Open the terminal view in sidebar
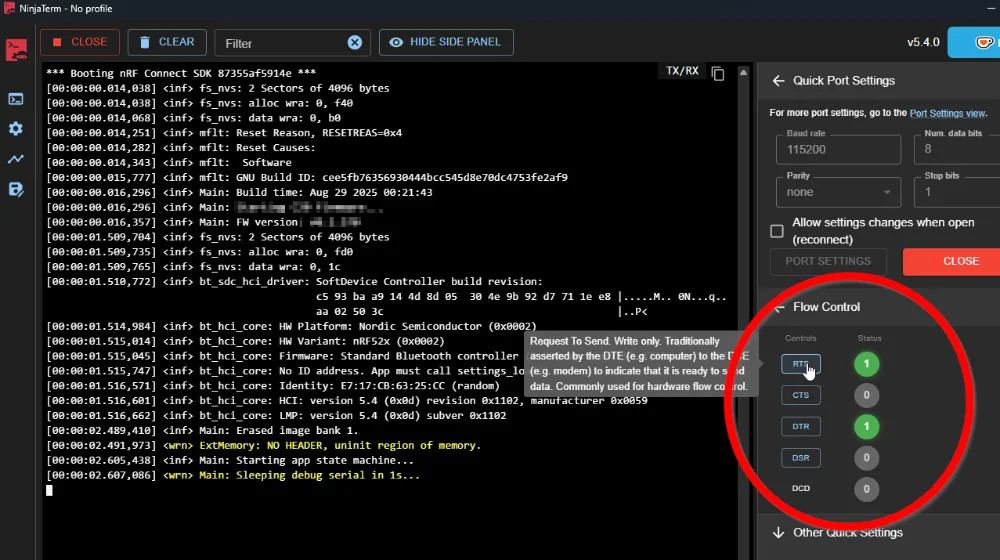 point(16,98)
